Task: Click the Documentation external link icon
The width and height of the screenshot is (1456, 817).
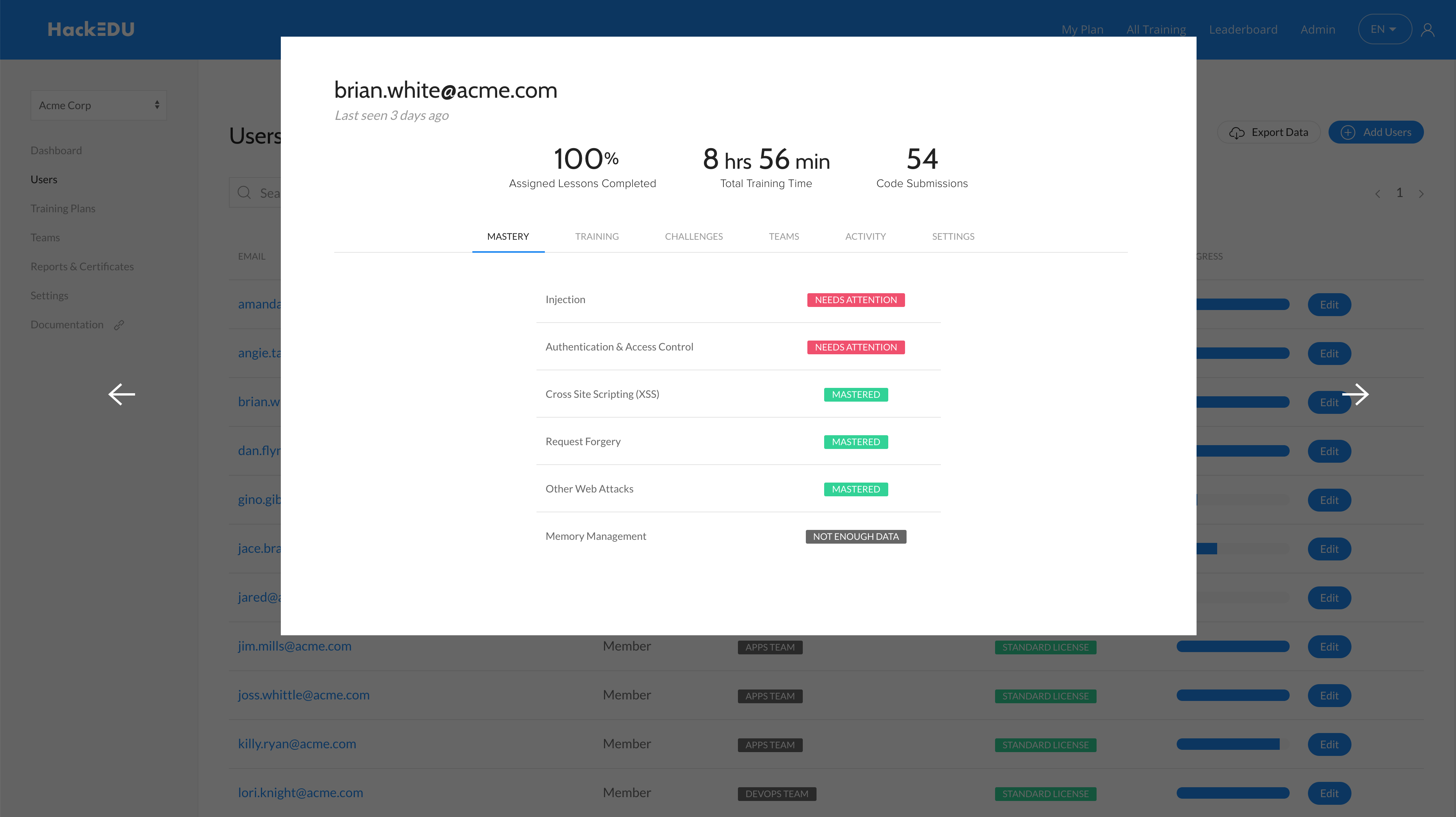Action: click(119, 325)
